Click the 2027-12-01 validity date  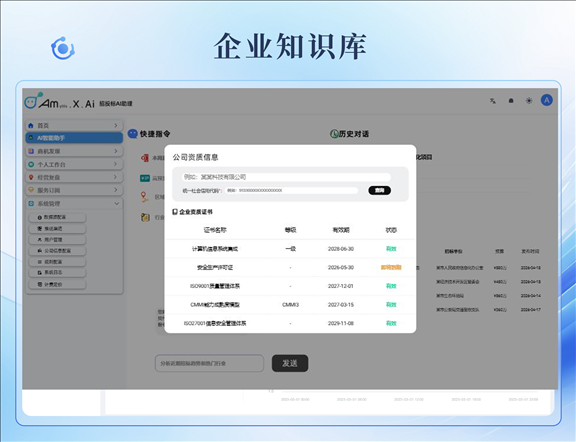point(341,286)
